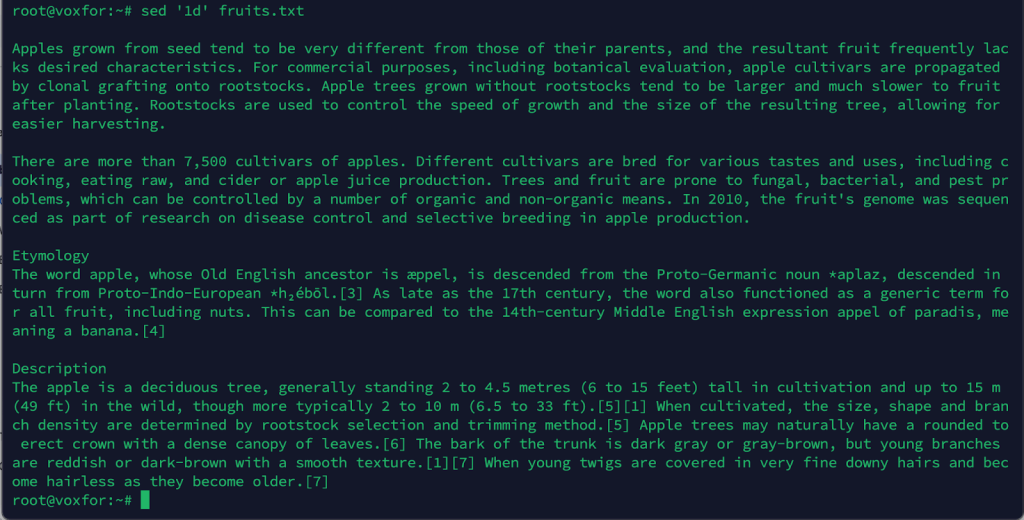Viewport: 1024px width, 520px height.
Task: Click the year 2010 in the genome sentence
Action: [725, 199]
